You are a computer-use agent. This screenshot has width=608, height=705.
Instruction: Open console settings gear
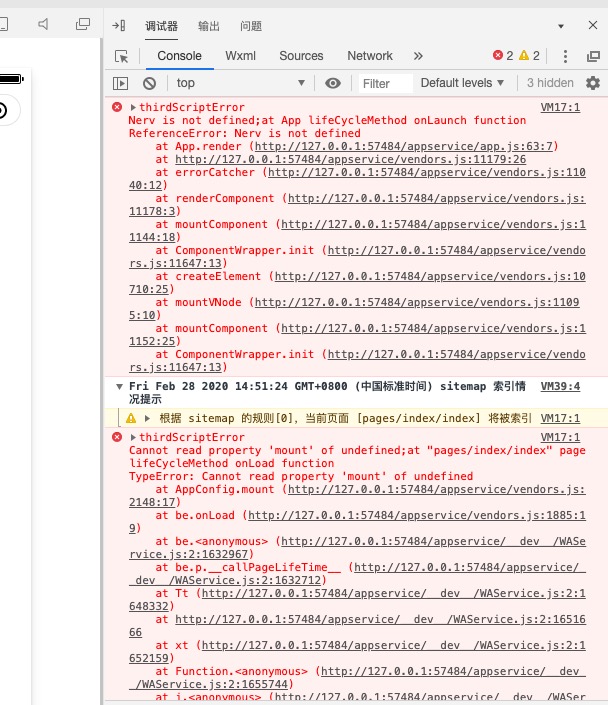(593, 83)
